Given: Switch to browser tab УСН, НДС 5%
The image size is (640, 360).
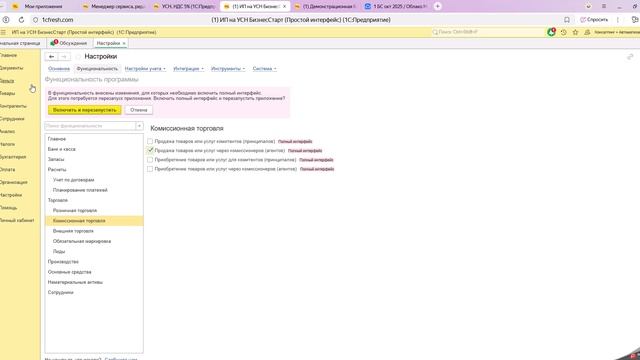Looking at the screenshot, I should (184, 7).
